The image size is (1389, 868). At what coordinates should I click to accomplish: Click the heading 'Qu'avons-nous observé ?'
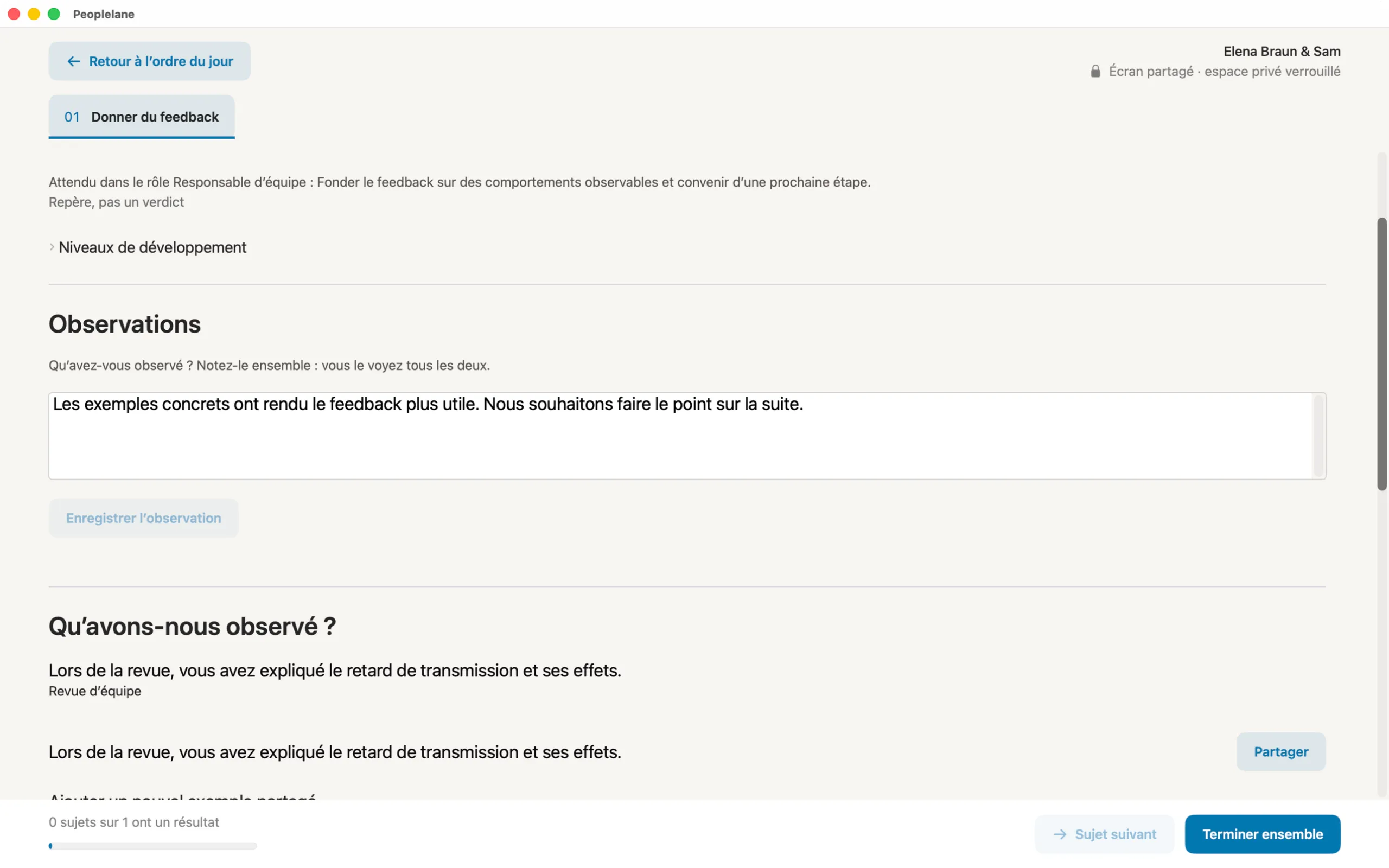192,626
